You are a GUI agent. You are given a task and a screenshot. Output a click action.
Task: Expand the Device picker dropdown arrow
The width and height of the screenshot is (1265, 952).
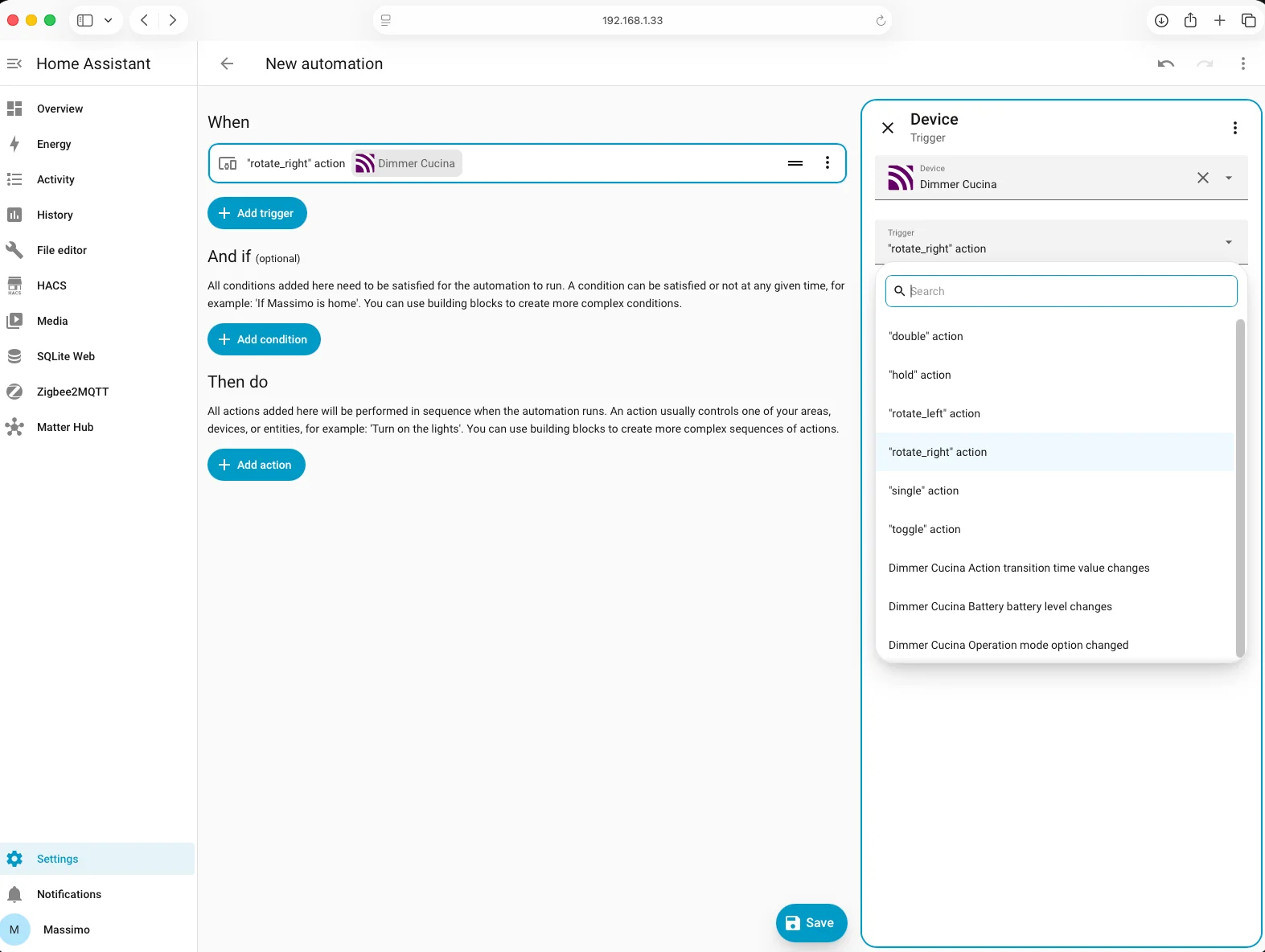pyautogui.click(x=1229, y=178)
